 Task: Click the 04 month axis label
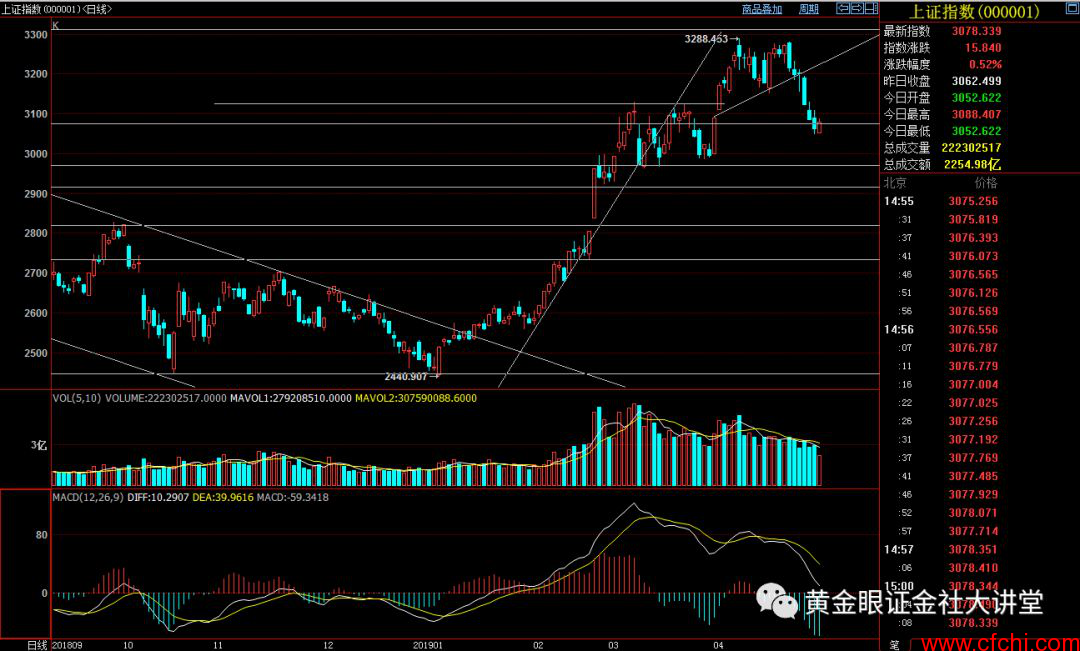pos(718,645)
